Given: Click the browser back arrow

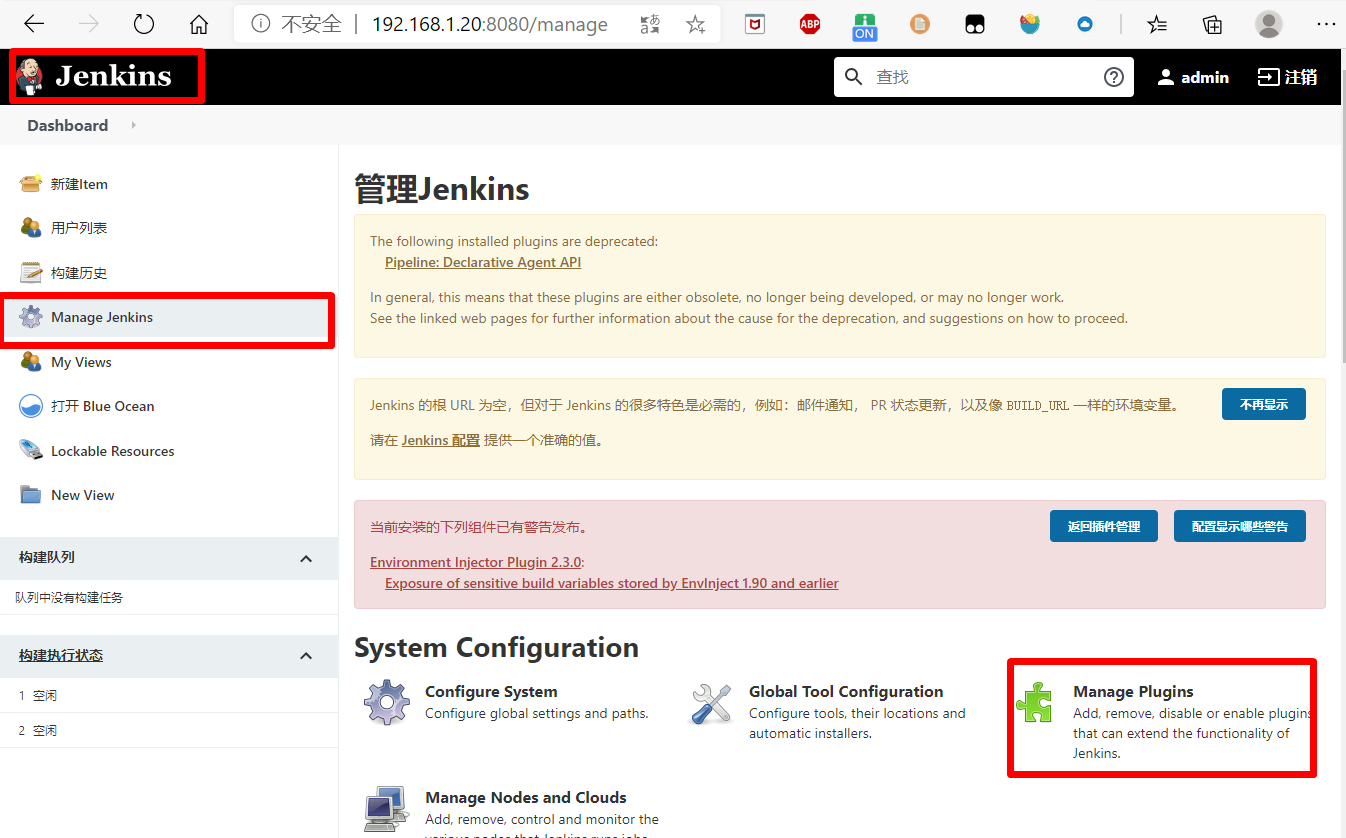Looking at the screenshot, I should pyautogui.click(x=33, y=24).
